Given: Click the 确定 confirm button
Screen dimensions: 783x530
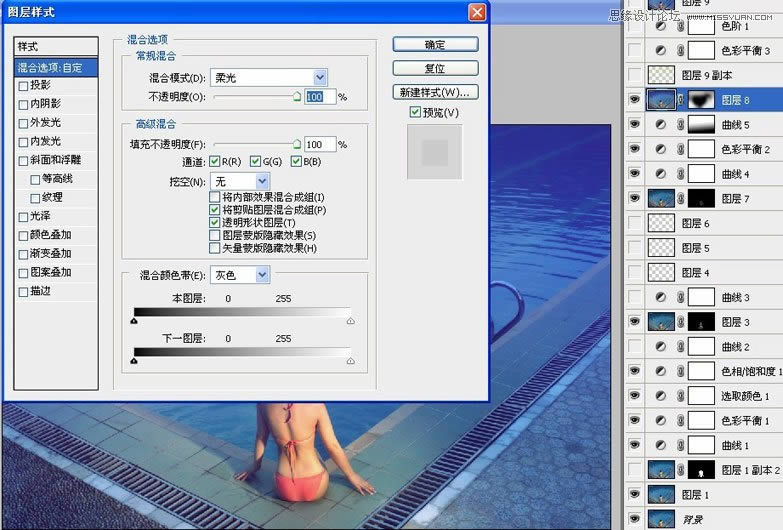Looking at the screenshot, I should [433, 45].
